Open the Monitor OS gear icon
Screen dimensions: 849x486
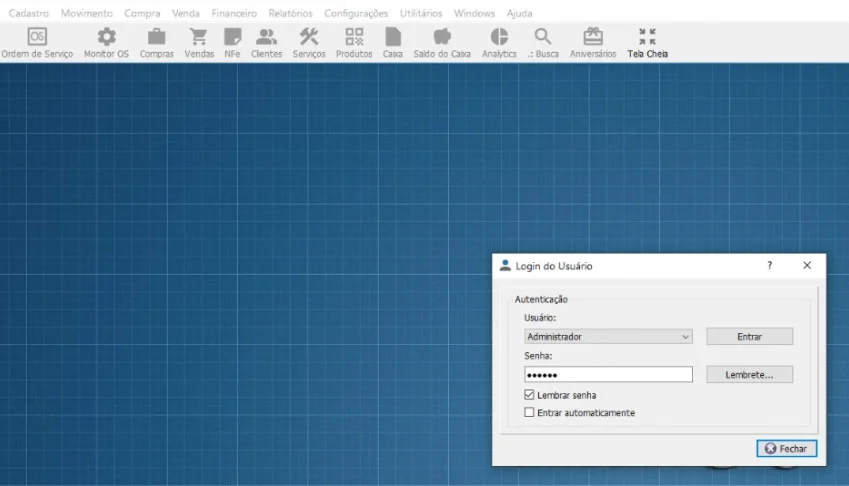(107, 37)
